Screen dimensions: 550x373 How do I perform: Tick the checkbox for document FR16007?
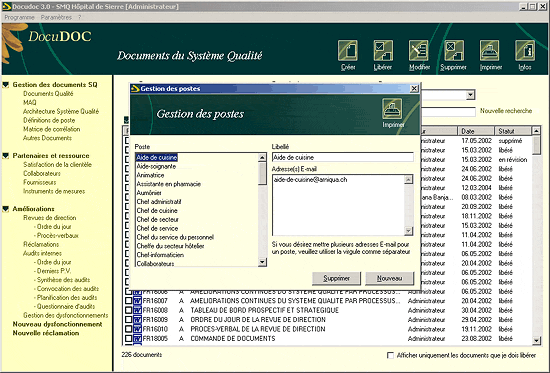pyautogui.click(x=128, y=301)
